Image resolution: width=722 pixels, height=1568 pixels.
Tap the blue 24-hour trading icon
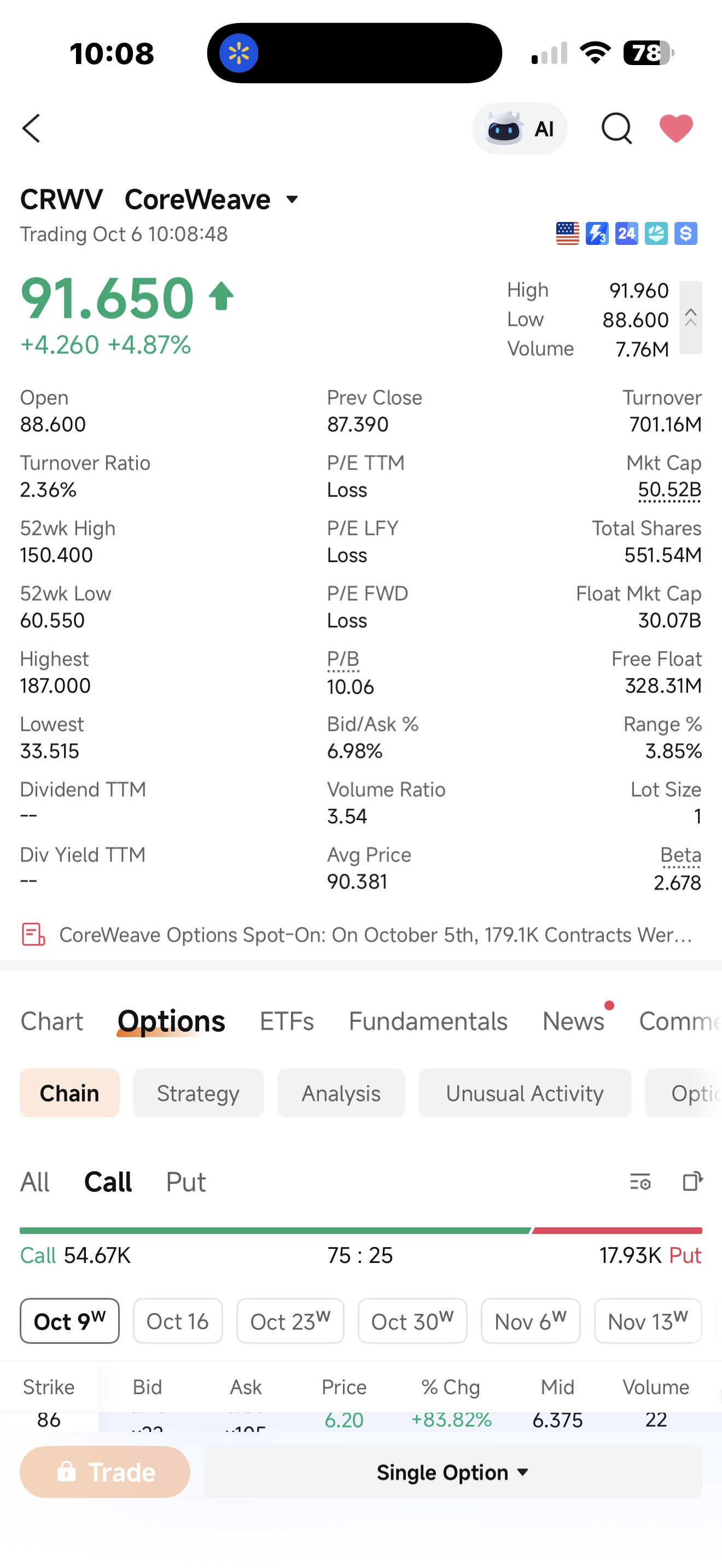[626, 233]
